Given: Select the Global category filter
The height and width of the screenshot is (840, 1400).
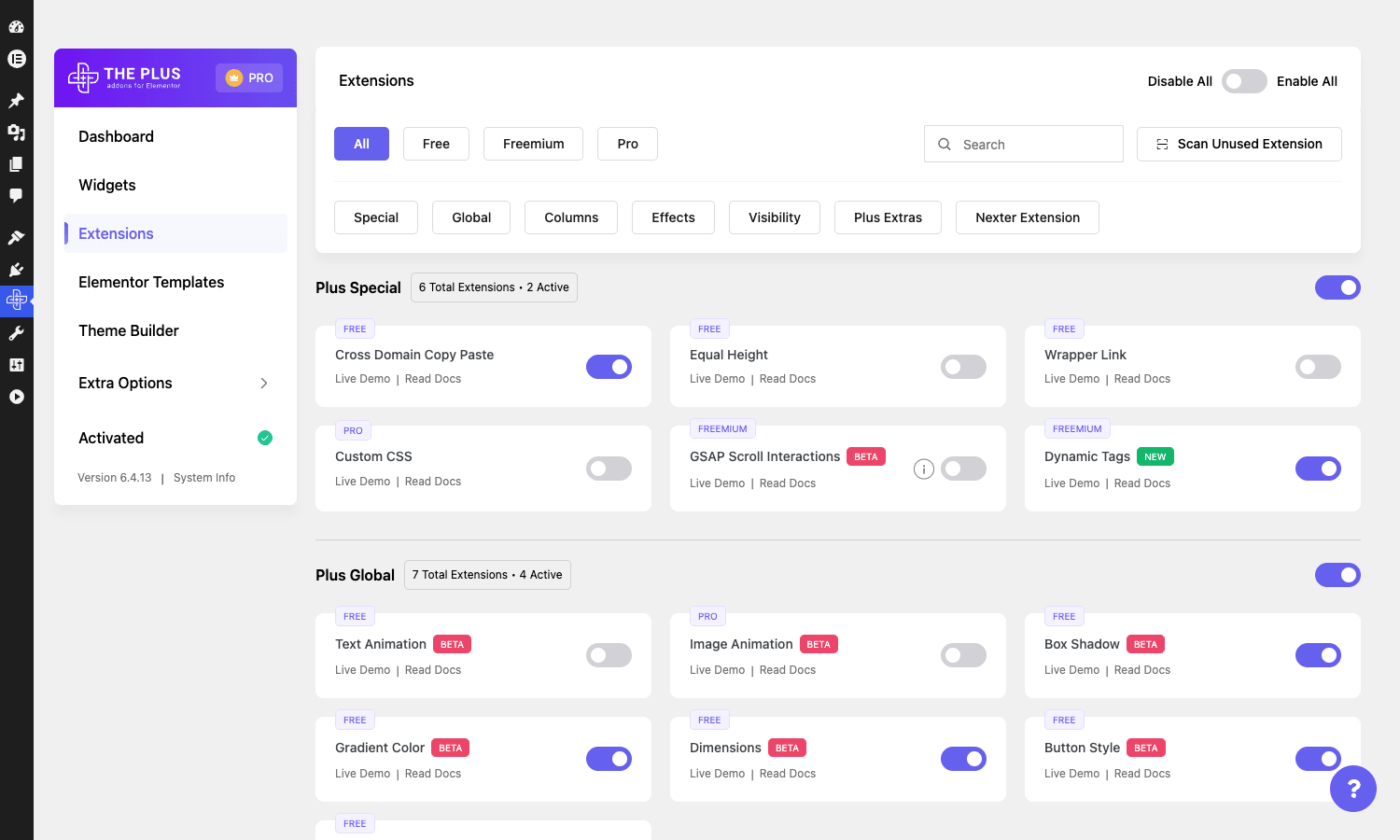Looking at the screenshot, I should click(471, 217).
